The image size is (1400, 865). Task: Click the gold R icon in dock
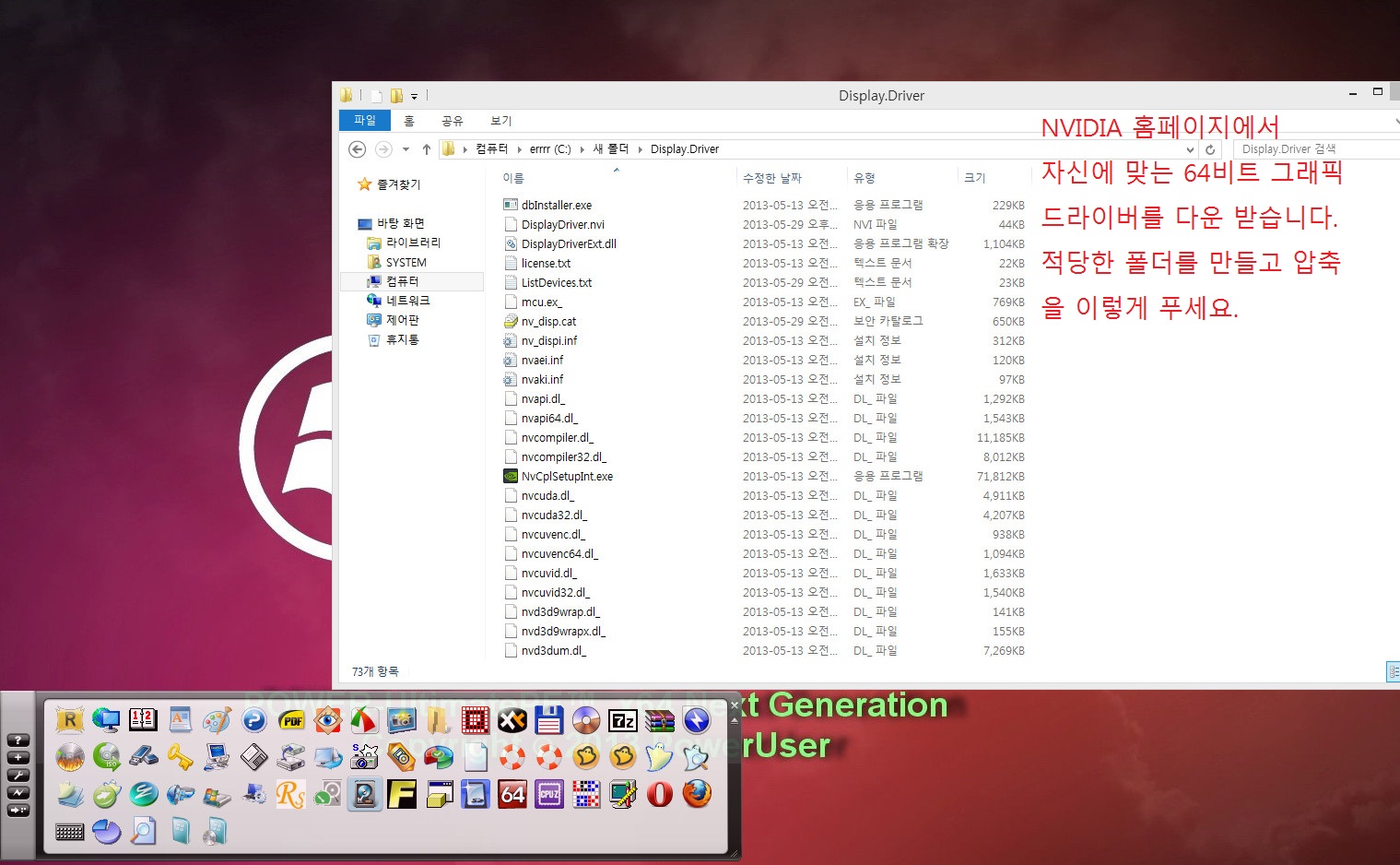70,720
